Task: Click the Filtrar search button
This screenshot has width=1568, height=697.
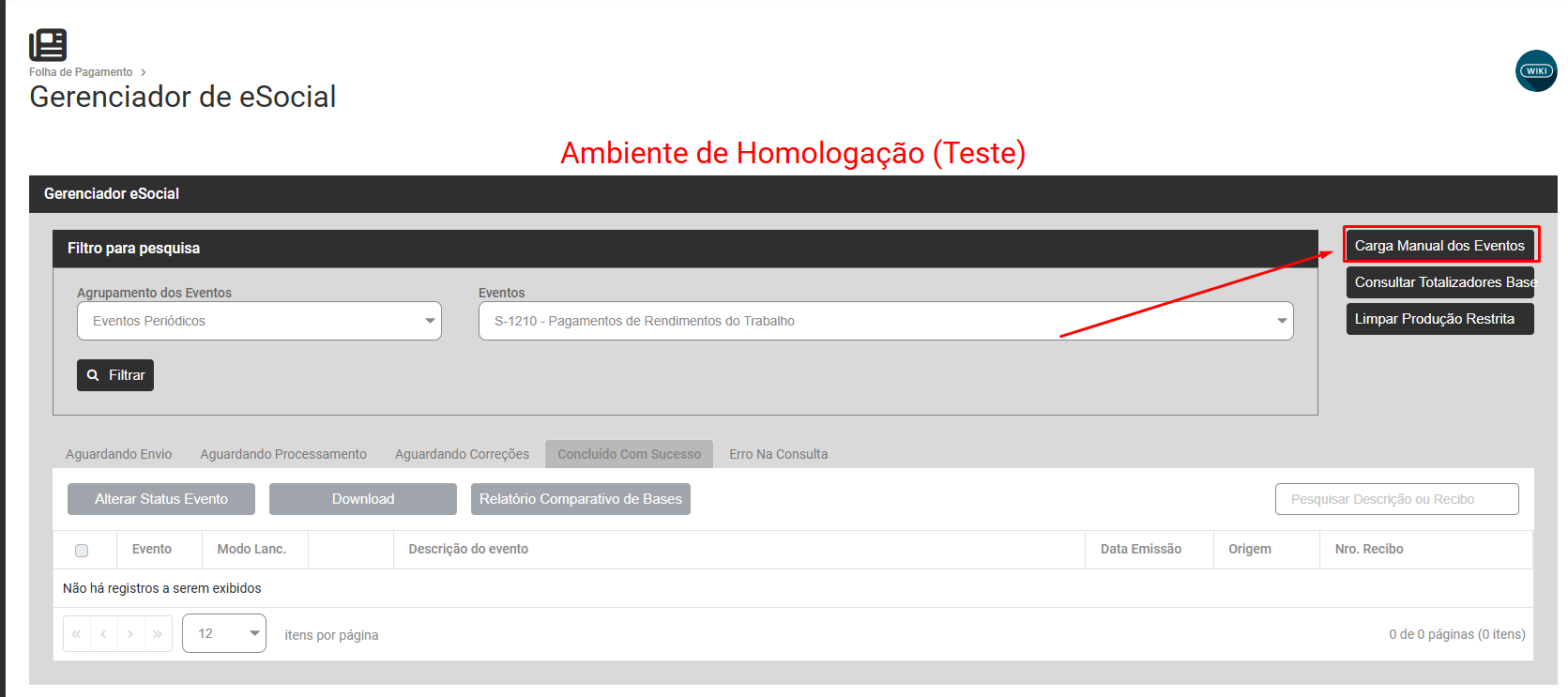Action: (115, 375)
